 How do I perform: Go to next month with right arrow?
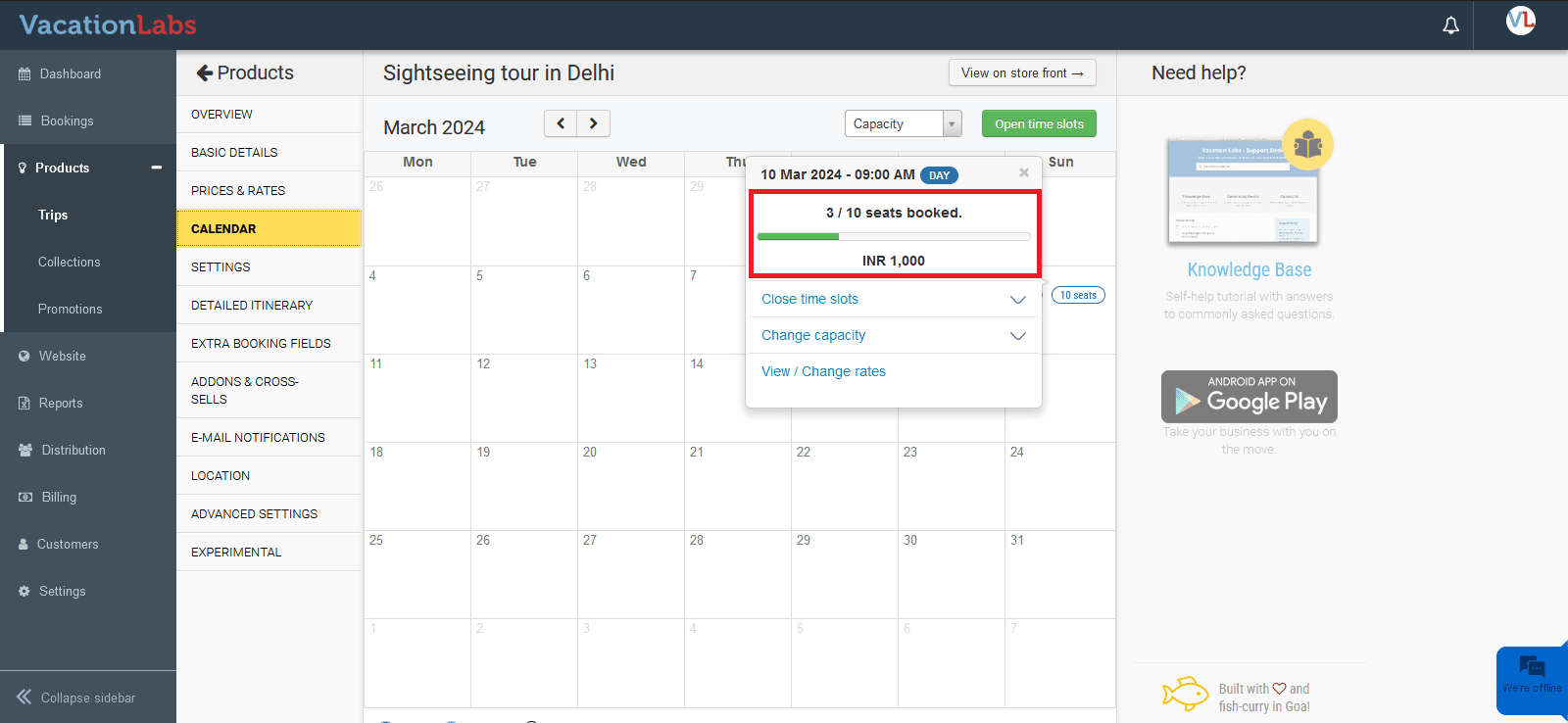click(594, 123)
